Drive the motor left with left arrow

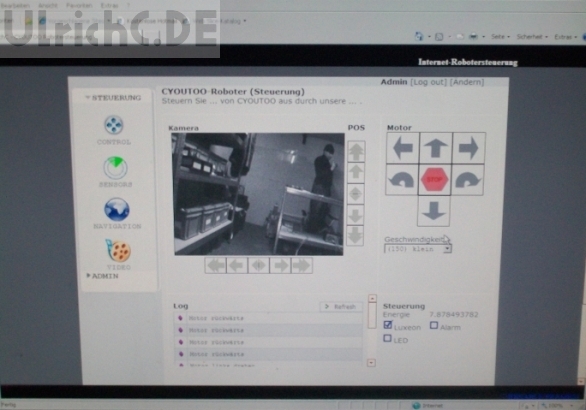coord(403,148)
